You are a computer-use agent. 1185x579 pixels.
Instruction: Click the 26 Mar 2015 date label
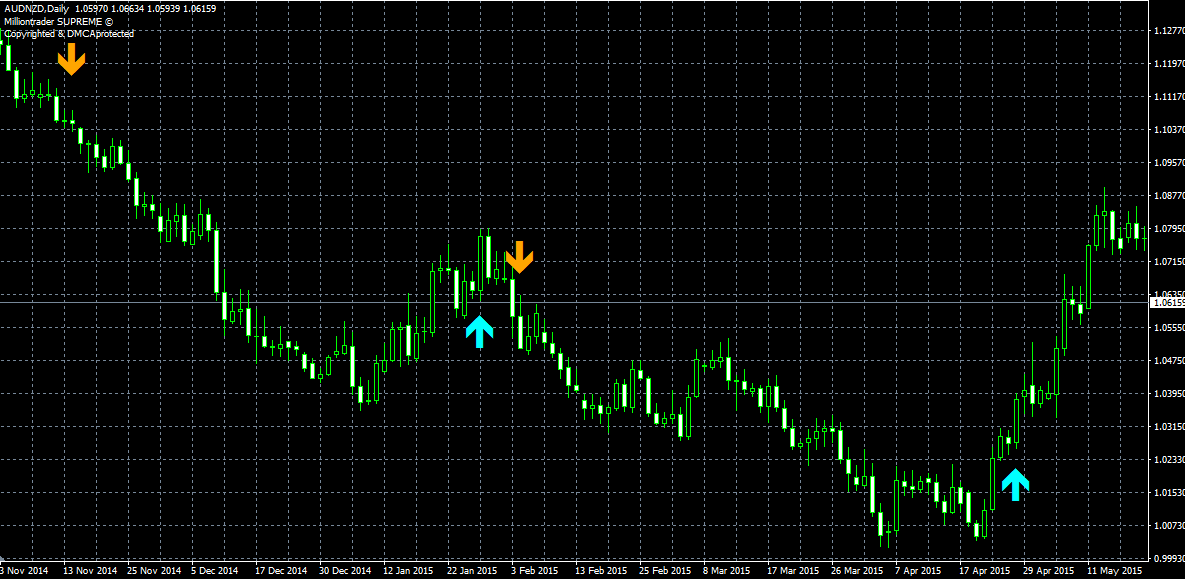pos(857,571)
